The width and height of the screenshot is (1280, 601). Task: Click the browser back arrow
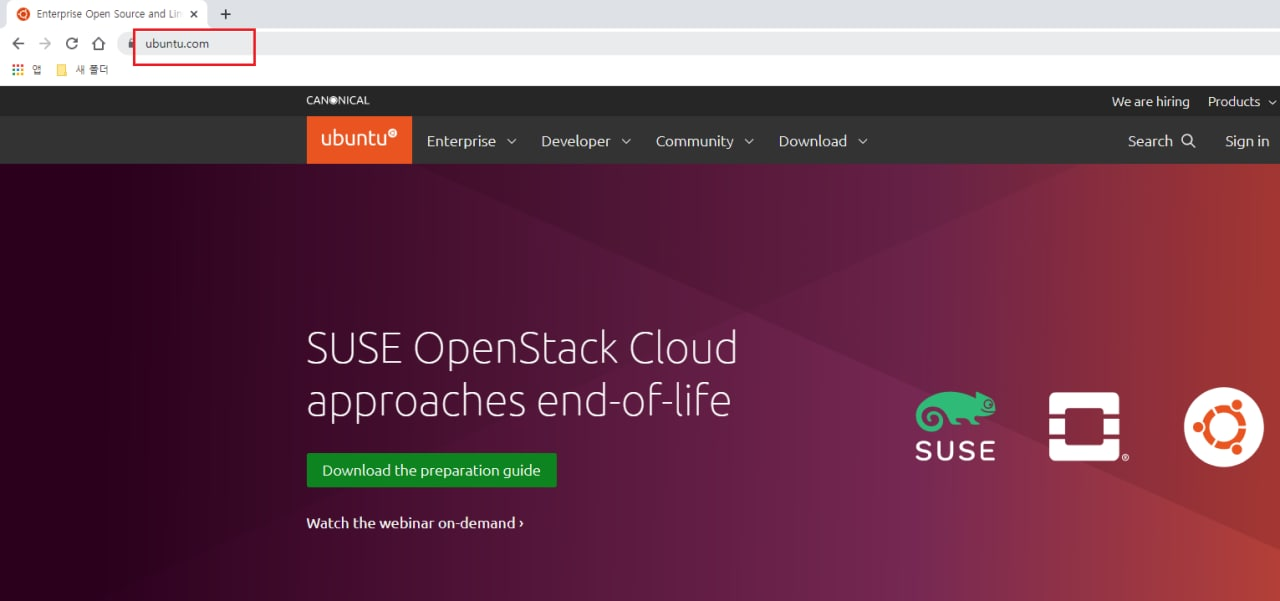tap(18, 43)
